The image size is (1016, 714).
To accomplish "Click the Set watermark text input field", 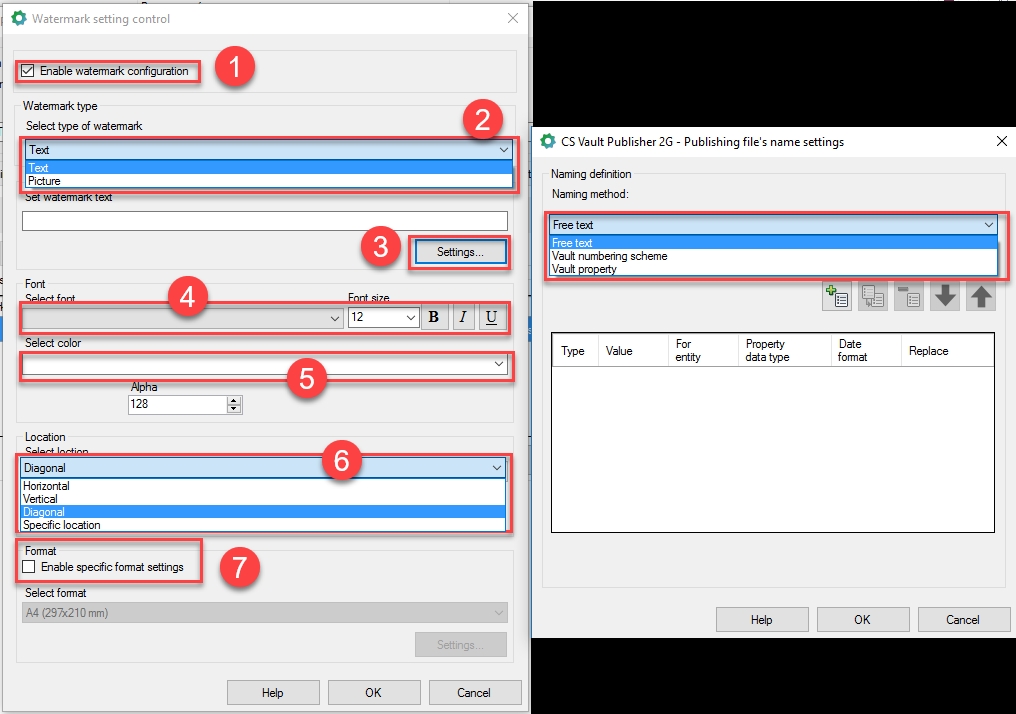I will point(264,222).
